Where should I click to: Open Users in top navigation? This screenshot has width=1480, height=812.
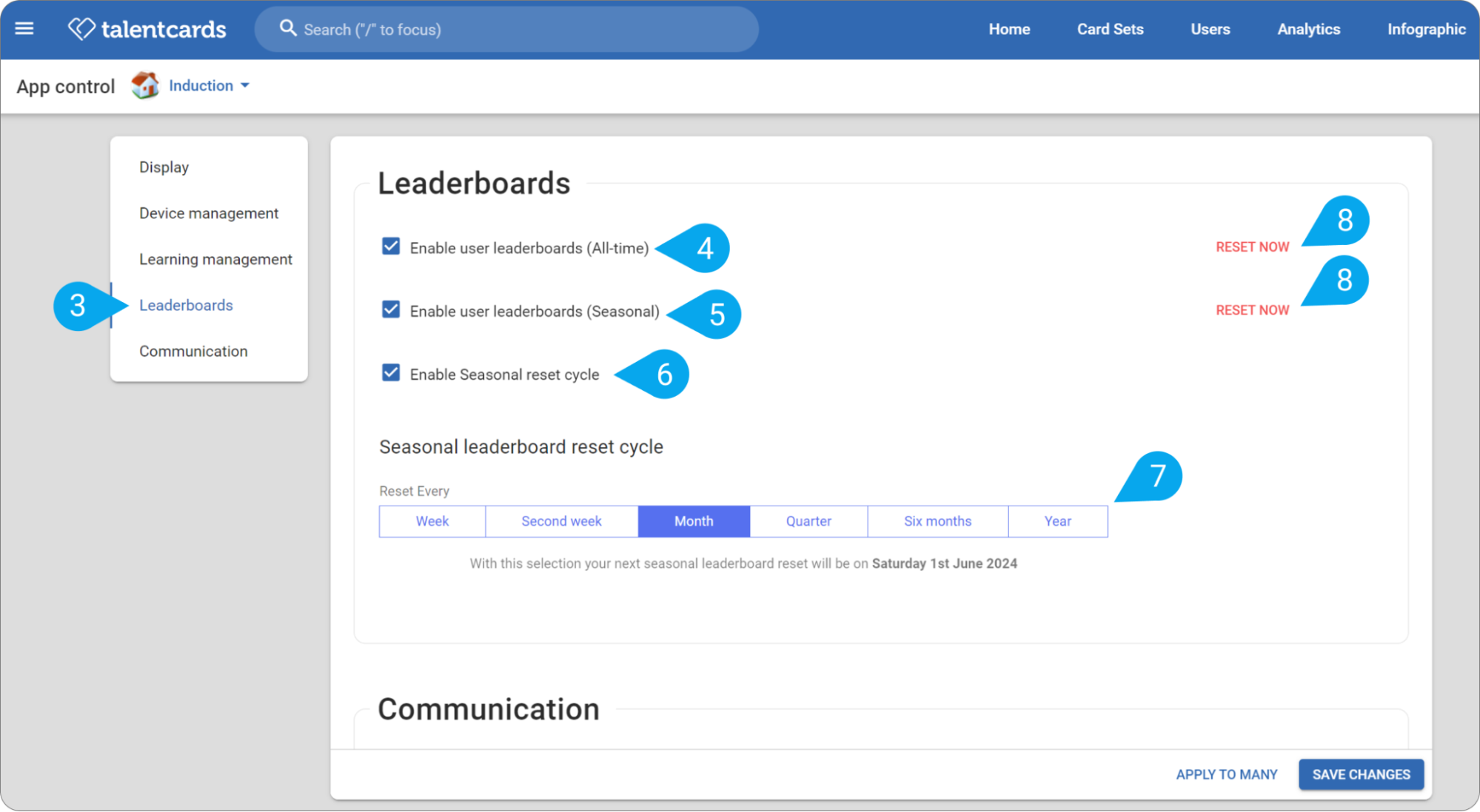tap(1210, 30)
